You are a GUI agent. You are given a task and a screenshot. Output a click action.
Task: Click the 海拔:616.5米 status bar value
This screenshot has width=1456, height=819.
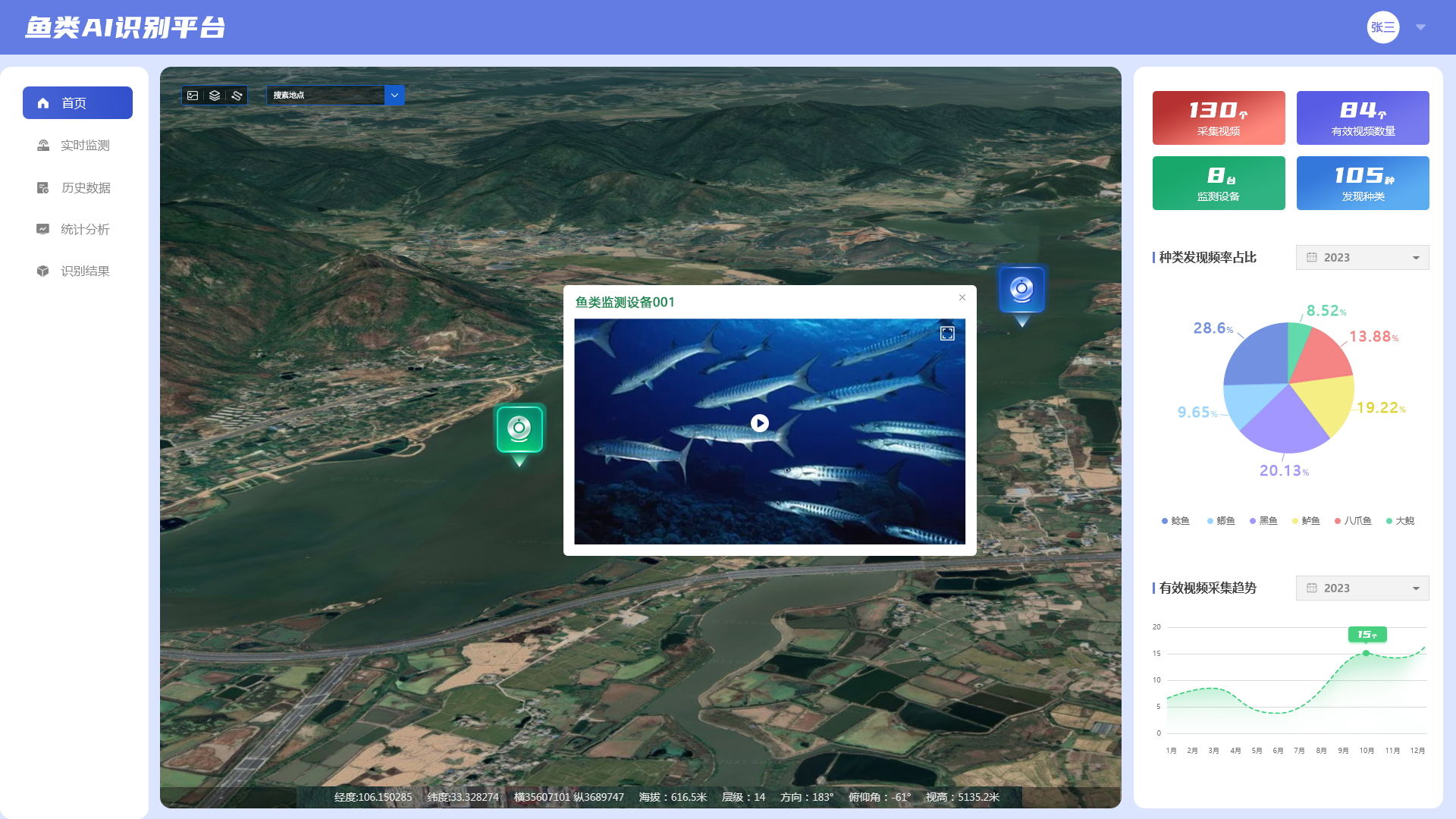pos(673,797)
